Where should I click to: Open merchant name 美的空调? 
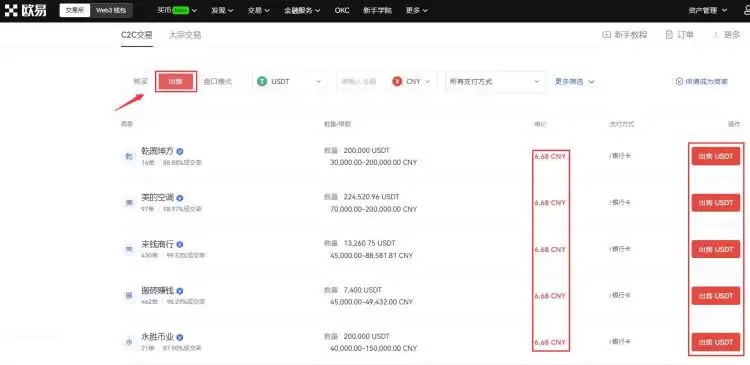pos(157,198)
